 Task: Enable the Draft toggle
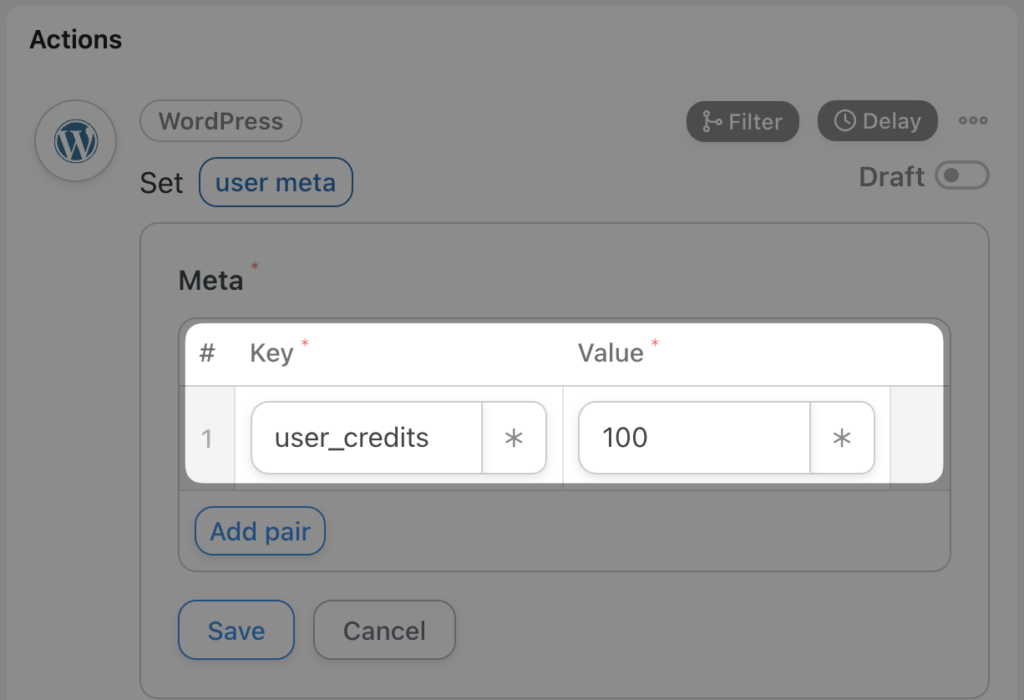pos(962,176)
